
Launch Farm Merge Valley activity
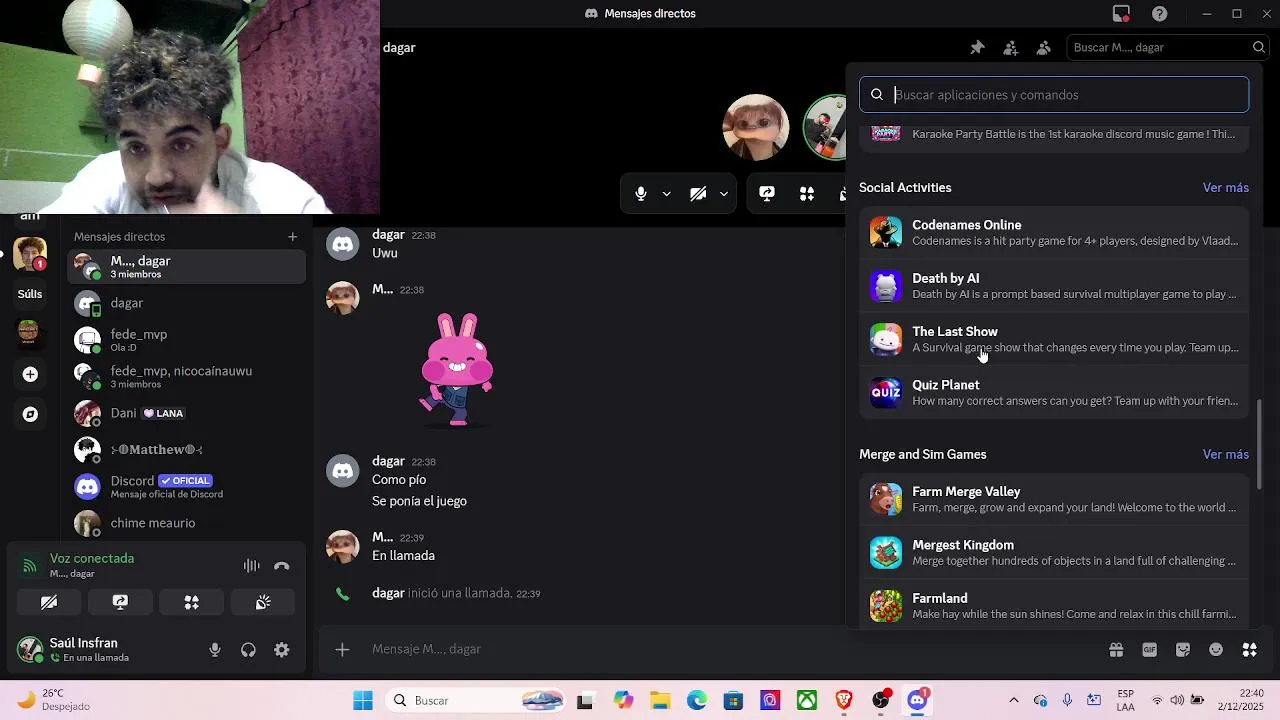point(1054,499)
